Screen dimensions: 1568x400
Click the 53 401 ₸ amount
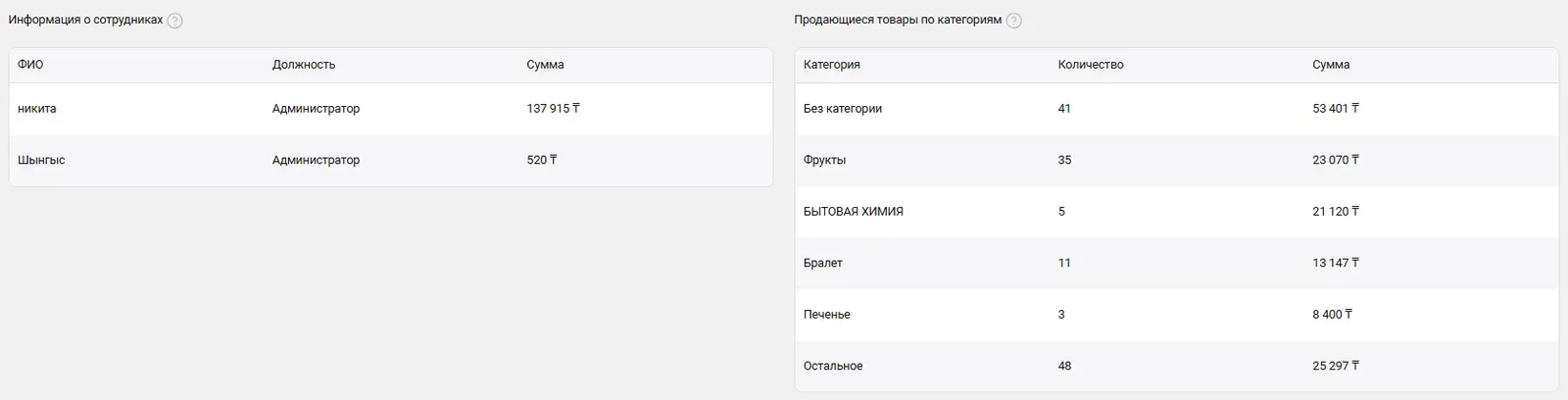pos(1335,109)
